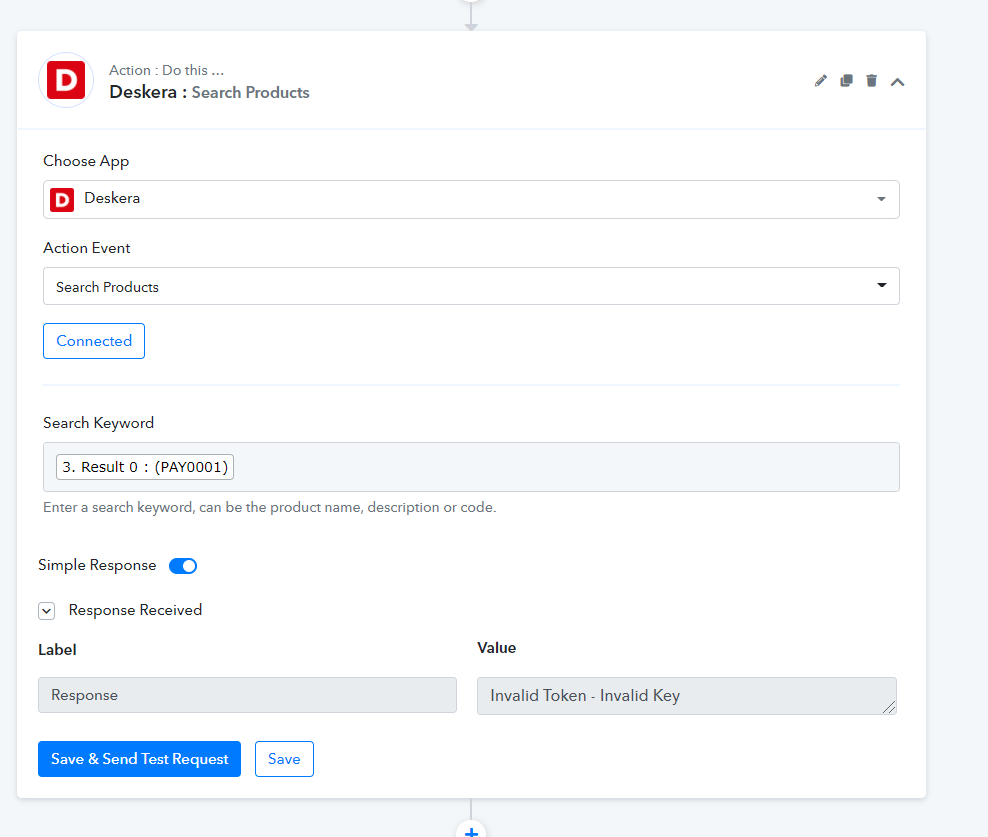Click Save & Send Test Request

[x=139, y=759]
